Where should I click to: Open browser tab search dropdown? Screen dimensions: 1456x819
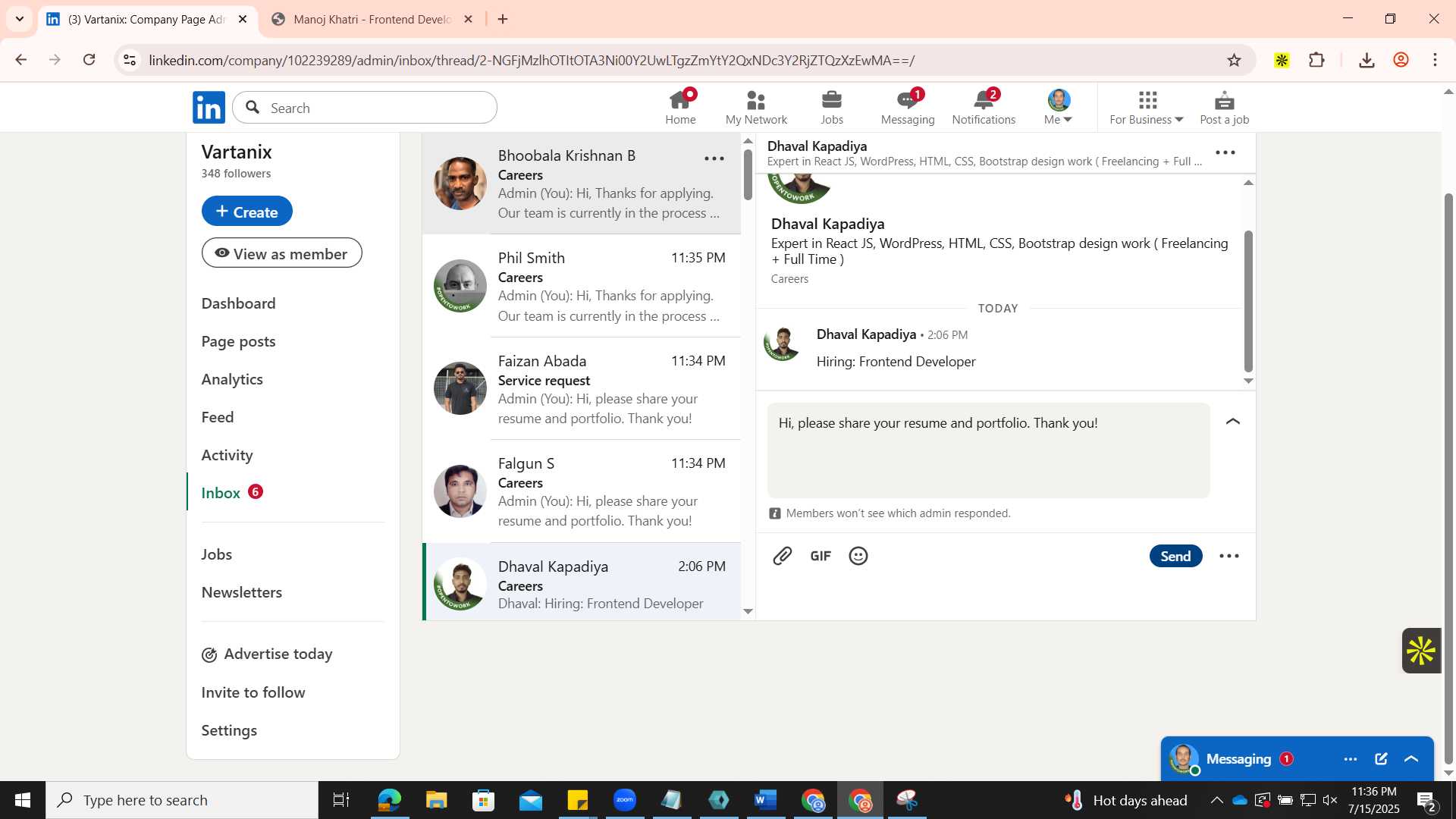(x=20, y=19)
